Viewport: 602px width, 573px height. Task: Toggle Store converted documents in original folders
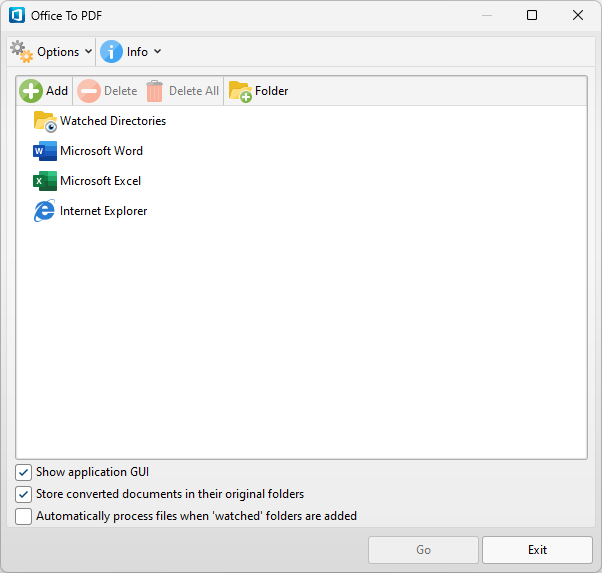(x=23, y=494)
